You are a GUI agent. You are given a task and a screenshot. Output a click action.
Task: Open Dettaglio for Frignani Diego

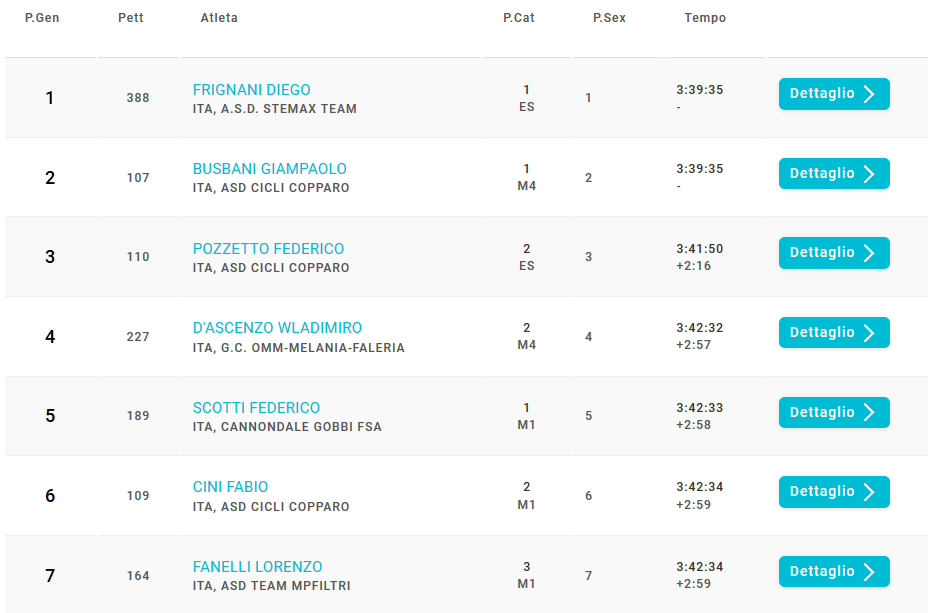834,94
